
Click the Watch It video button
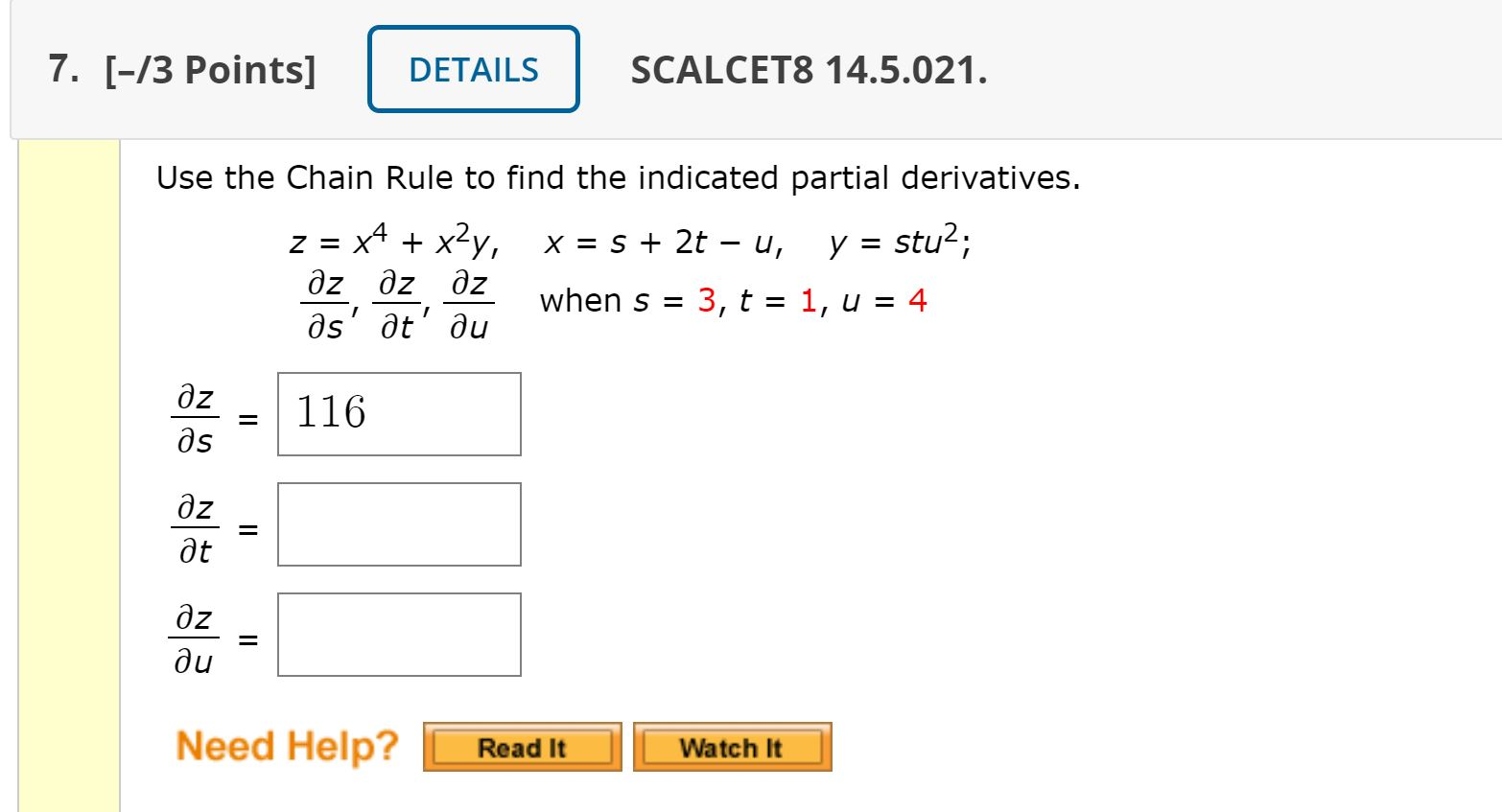731,748
